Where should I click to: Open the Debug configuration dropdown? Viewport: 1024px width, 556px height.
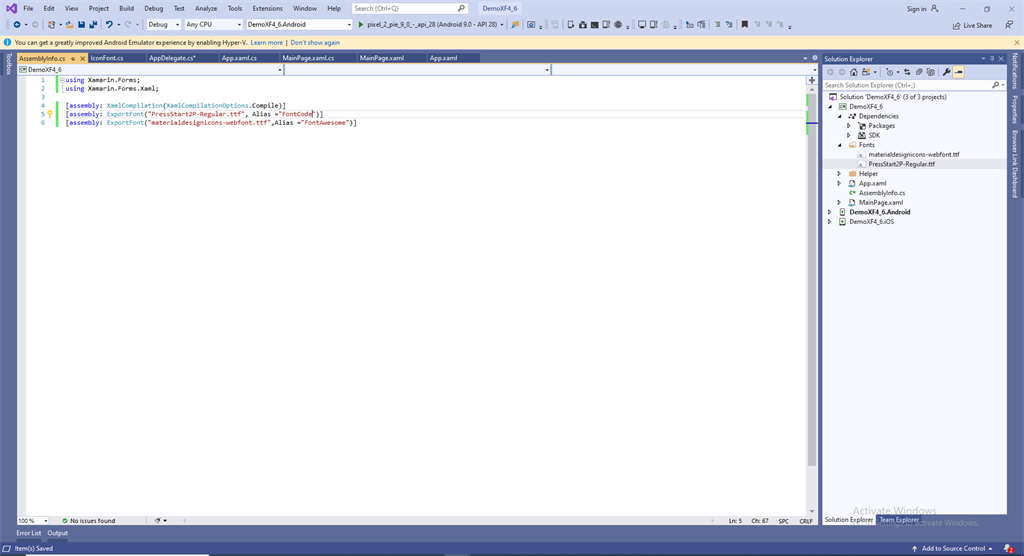(x=163, y=25)
